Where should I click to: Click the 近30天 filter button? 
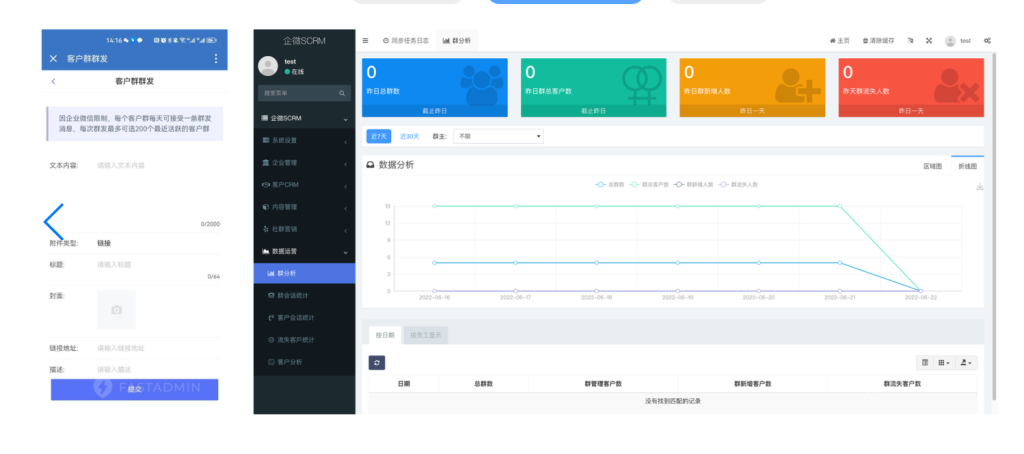(x=410, y=136)
